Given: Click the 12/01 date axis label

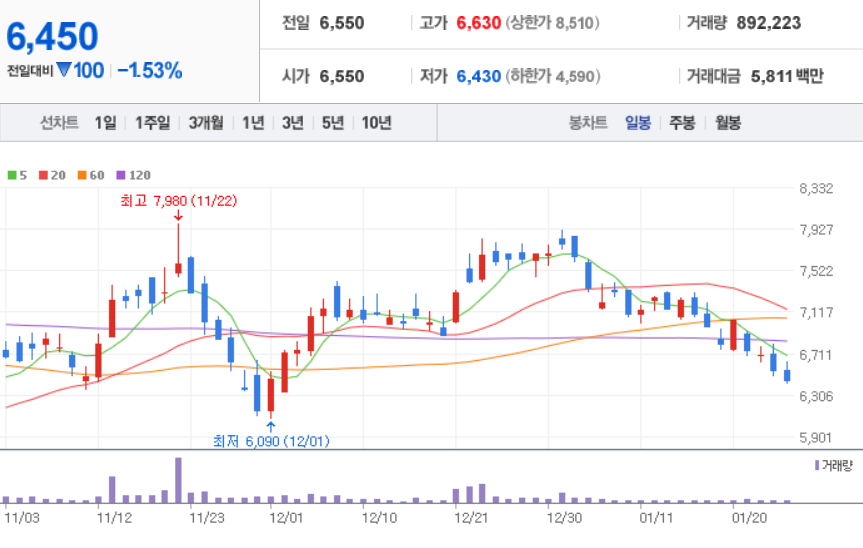Looking at the screenshot, I should click(x=286, y=518).
